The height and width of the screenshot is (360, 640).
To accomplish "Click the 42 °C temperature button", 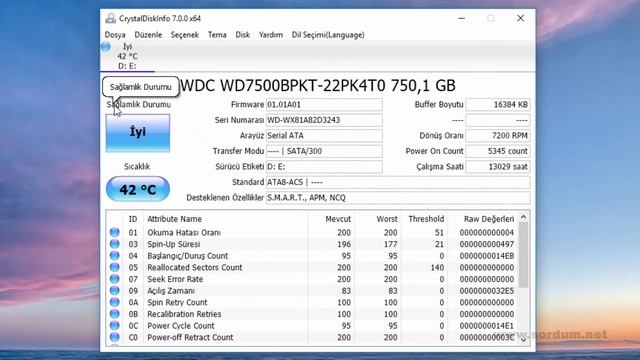I will [x=138, y=189].
